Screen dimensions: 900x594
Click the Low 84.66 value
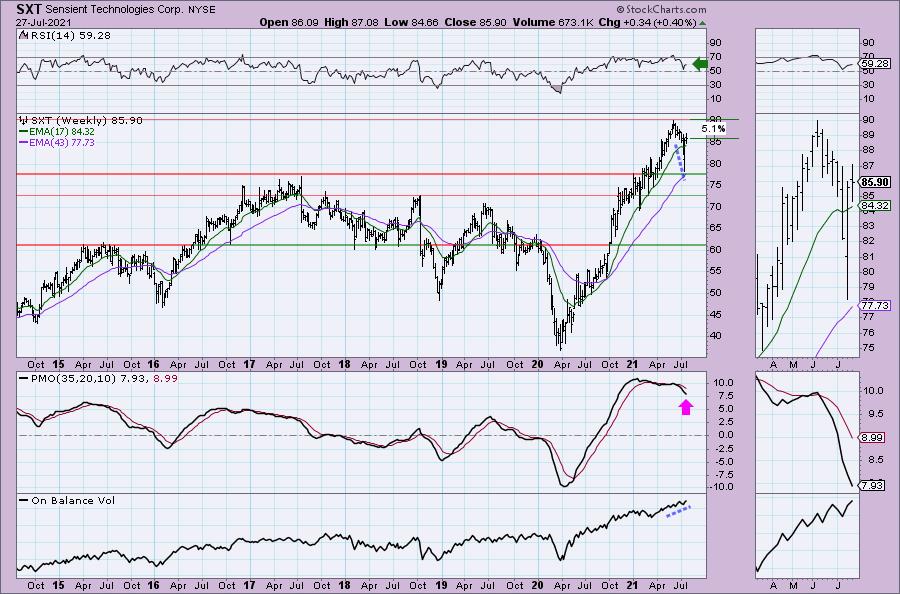(x=411, y=22)
